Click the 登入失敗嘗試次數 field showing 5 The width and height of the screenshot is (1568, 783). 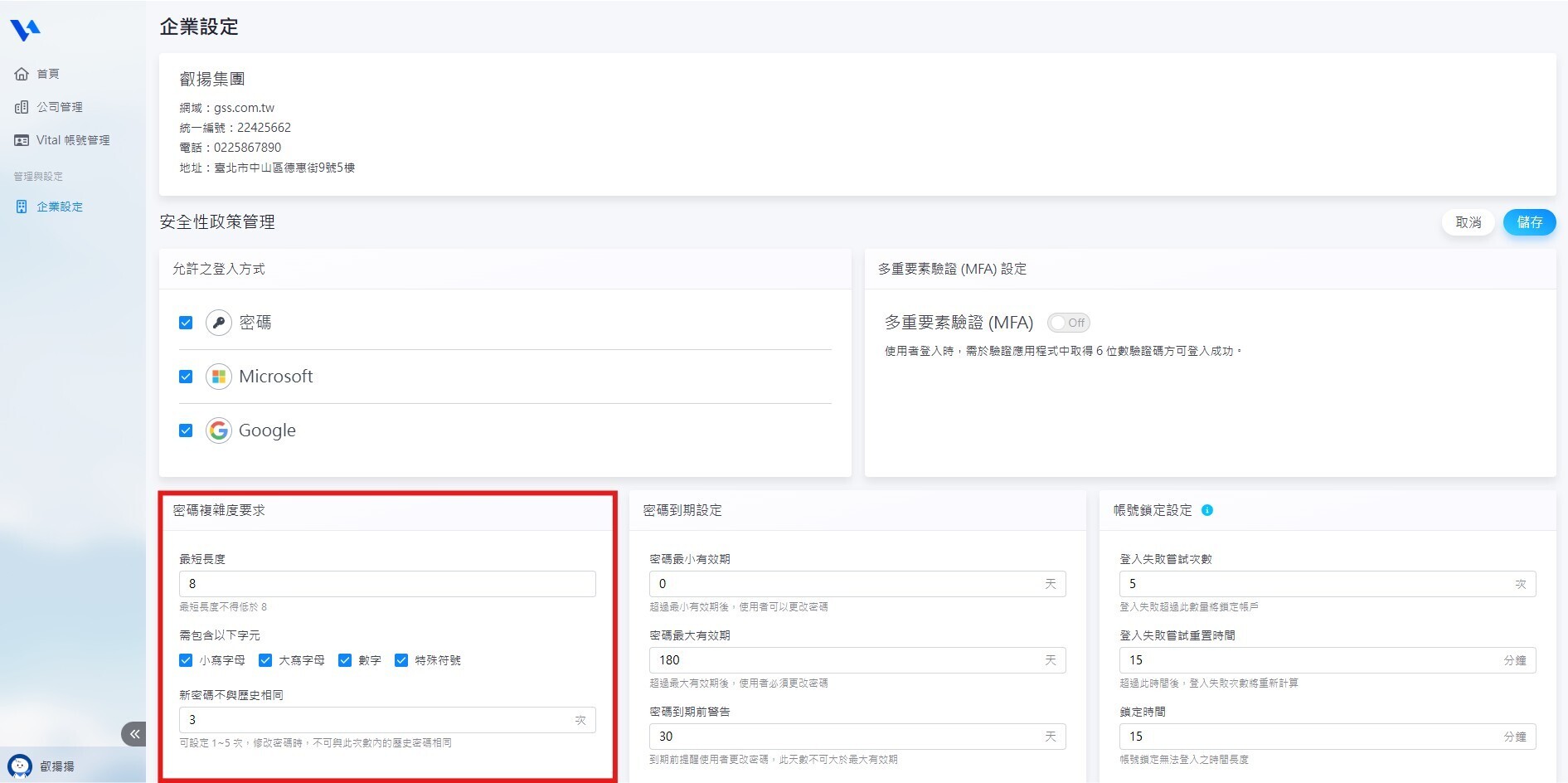coord(1327,583)
